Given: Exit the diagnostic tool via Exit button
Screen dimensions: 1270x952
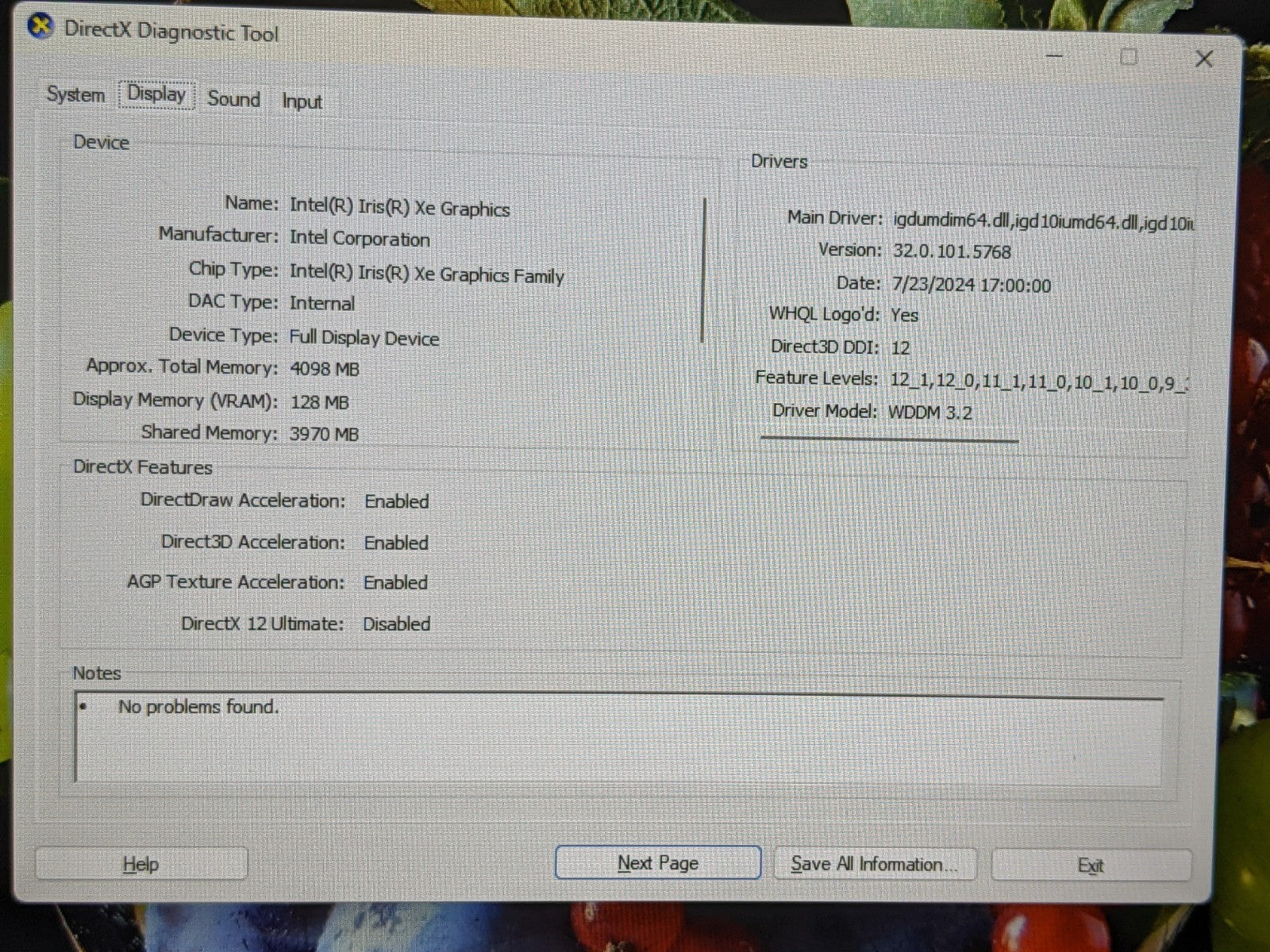Looking at the screenshot, I should (x=1091, y=866).
